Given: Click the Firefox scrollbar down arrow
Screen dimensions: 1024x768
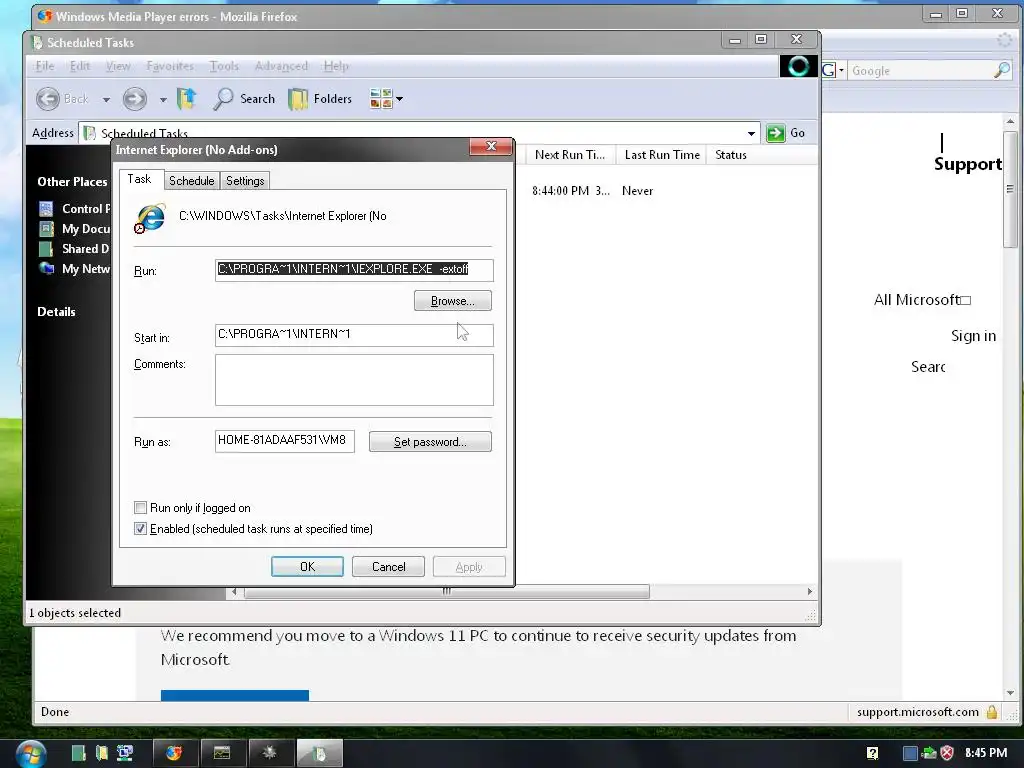Looking at the screenshot, I should 1010,693.
